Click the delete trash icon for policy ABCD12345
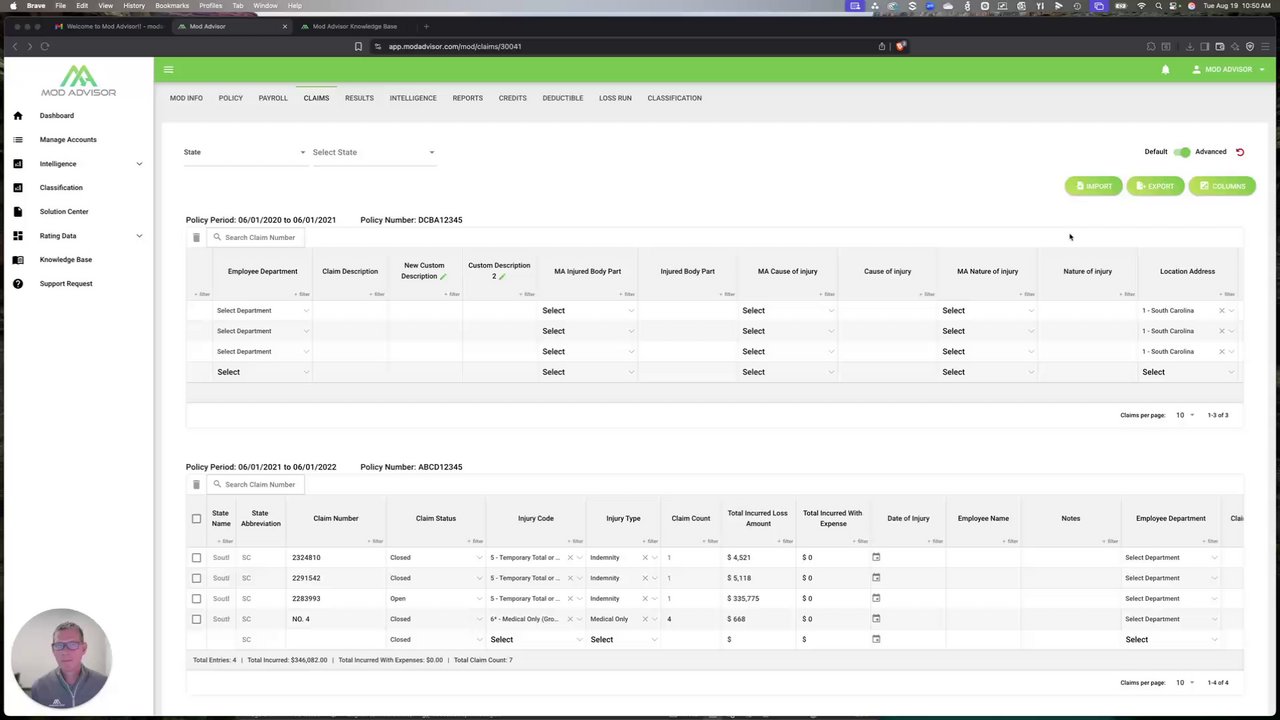 coord(196,484)
